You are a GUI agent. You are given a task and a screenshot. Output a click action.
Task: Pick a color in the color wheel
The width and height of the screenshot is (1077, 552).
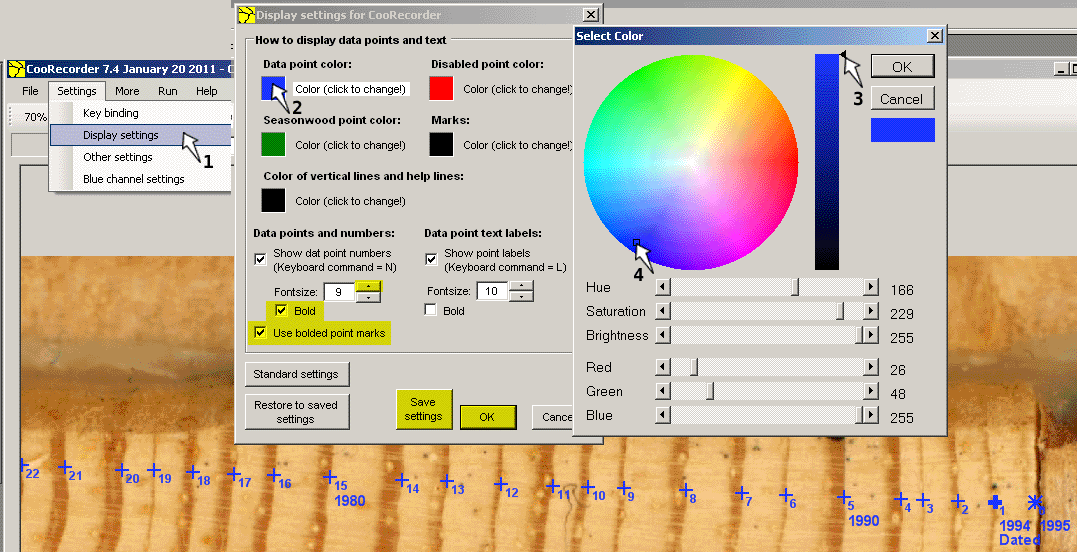(x=691, y=162)
